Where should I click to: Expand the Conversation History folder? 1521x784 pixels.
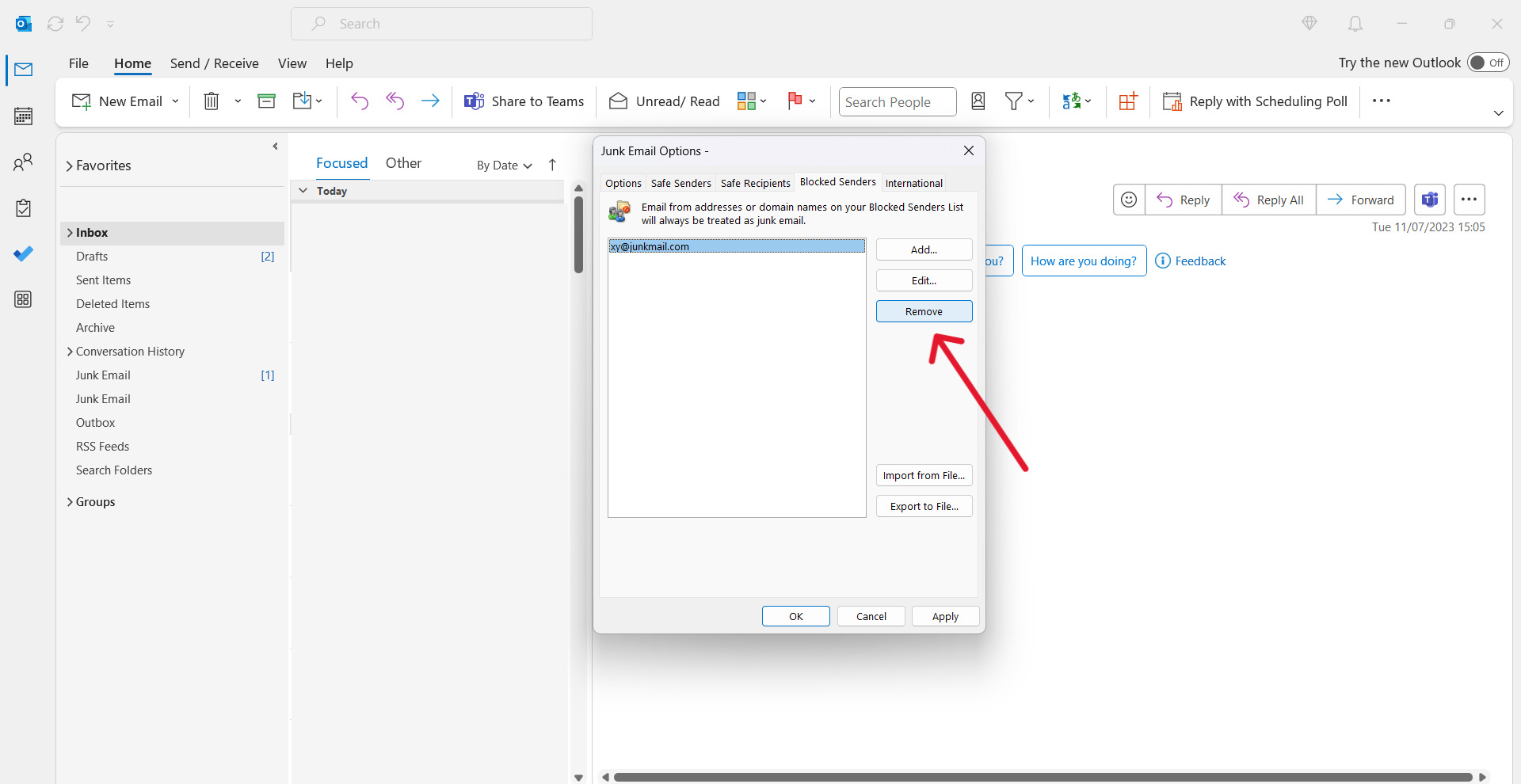(x=70, y=351)
